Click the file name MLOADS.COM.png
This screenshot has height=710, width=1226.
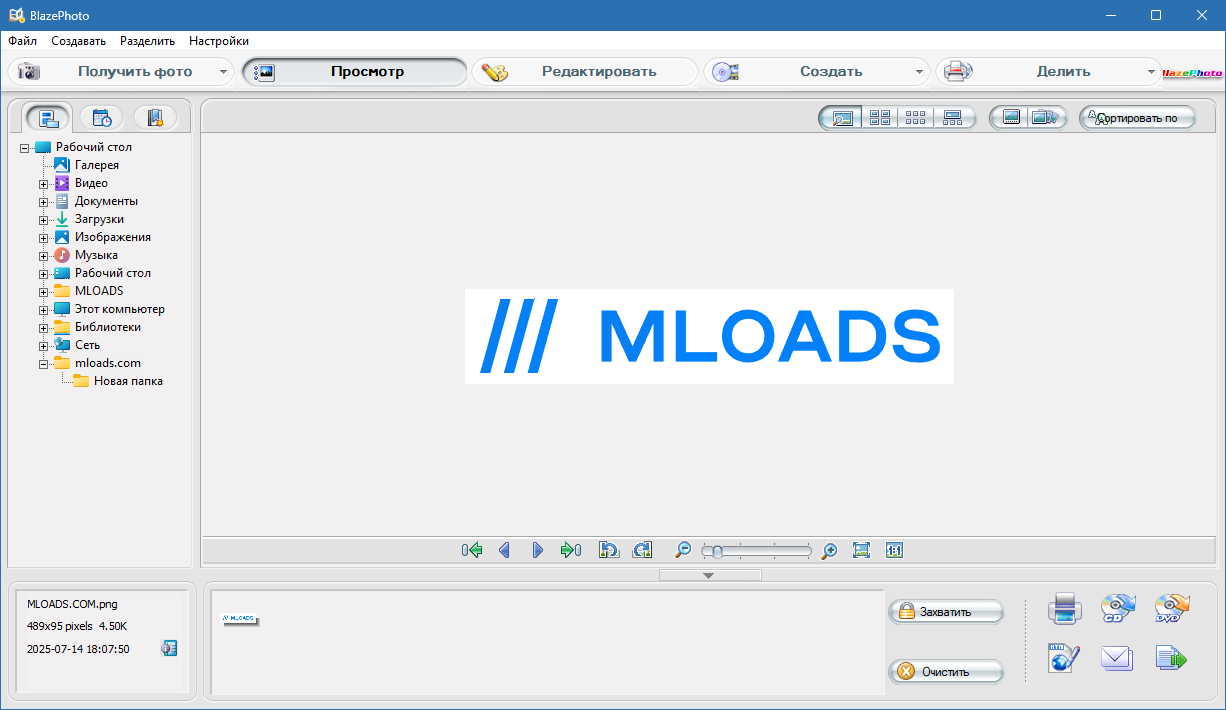[72, 604]
